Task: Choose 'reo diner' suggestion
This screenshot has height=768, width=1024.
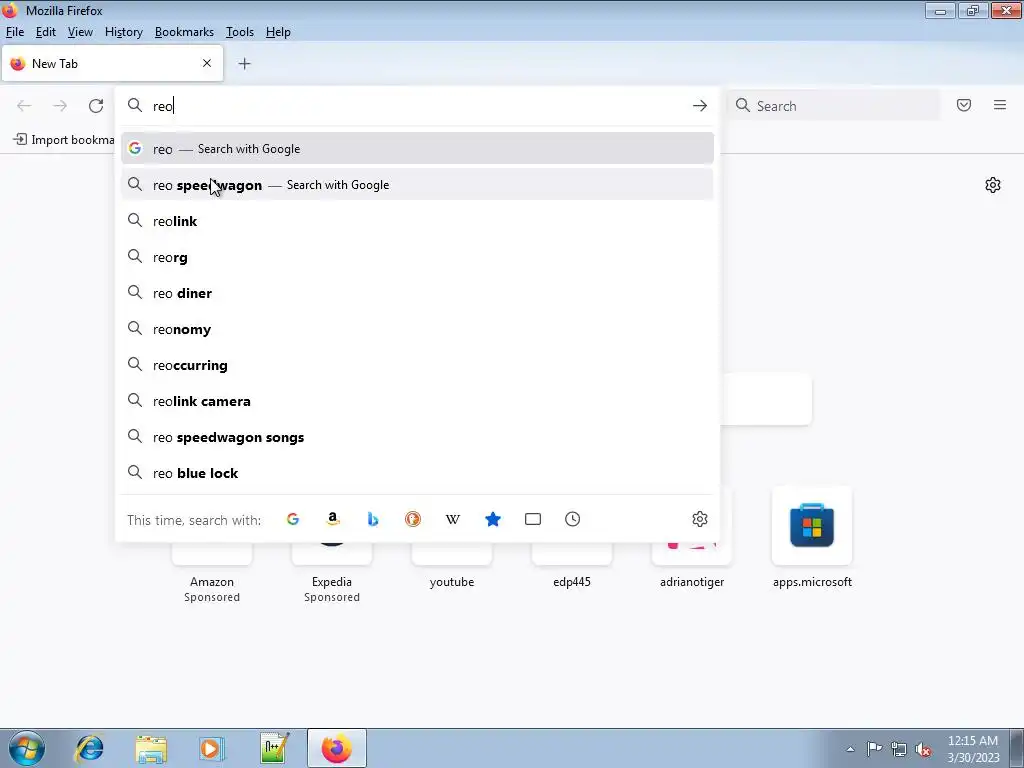Action: pyautogui.click(x=417, y=293)
